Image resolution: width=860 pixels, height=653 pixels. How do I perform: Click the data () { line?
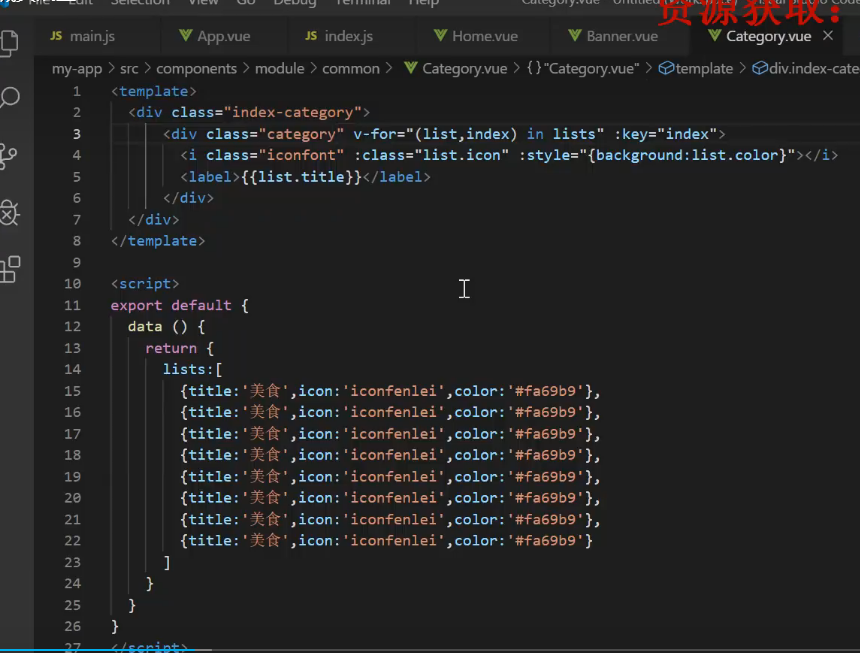(166, 327)
